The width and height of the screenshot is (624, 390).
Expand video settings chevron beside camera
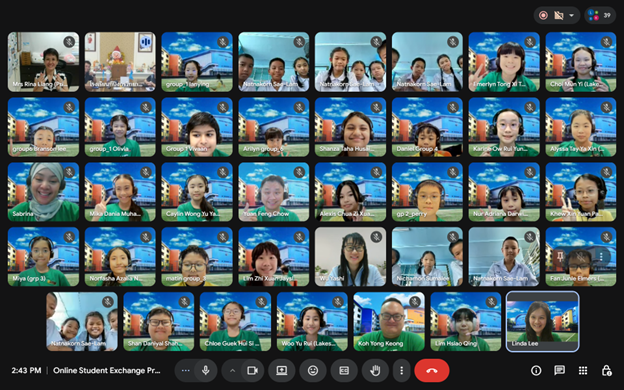[x=232, y=370]
